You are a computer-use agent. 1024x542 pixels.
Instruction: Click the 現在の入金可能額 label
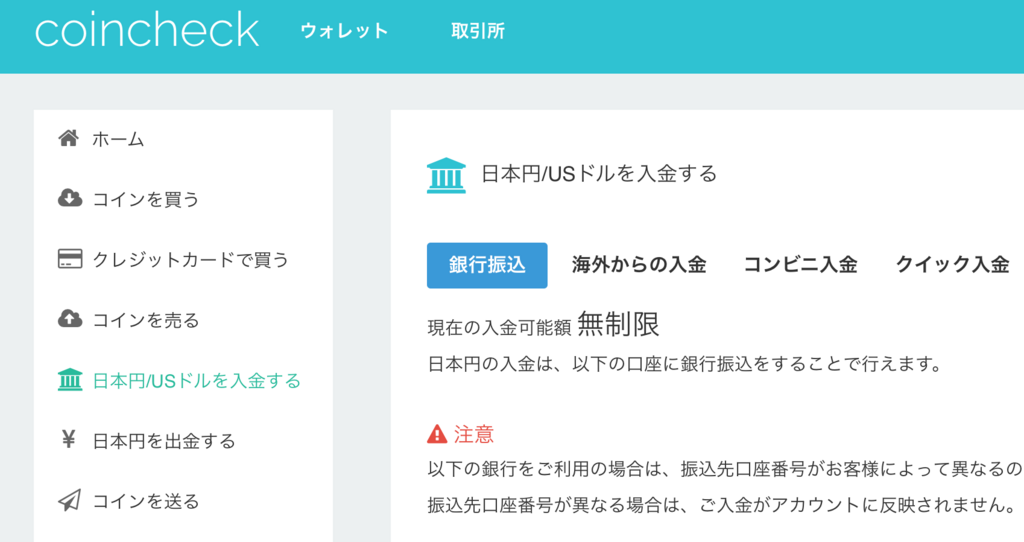point(499,327)
